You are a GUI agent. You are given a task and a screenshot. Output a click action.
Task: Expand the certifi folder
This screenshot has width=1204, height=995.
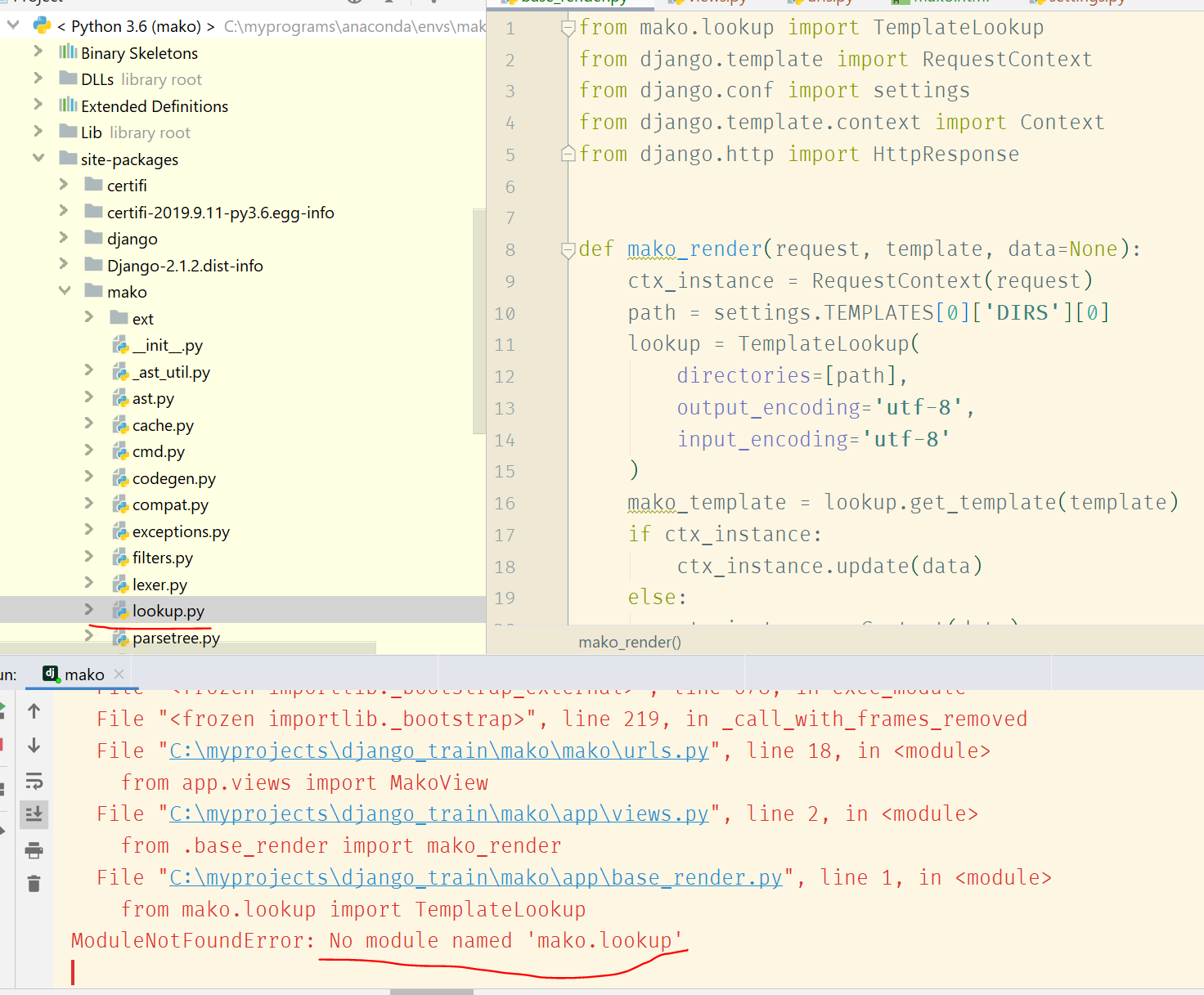click(x=64, y=185)
